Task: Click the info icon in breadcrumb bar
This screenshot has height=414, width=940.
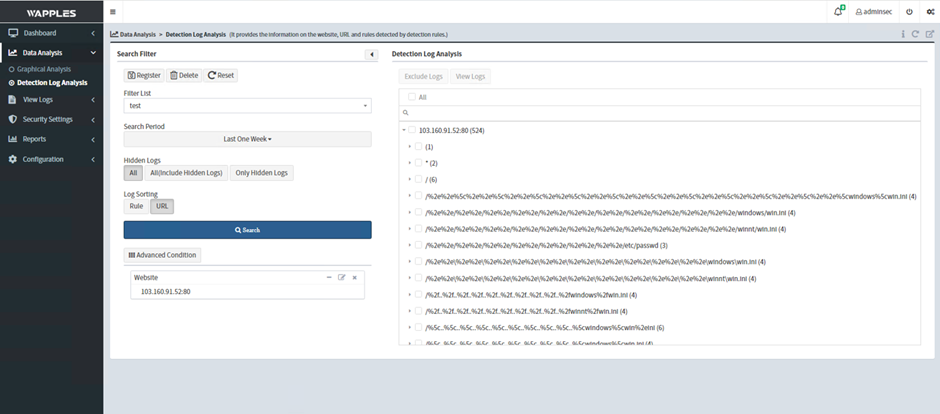Action: tap(903, 34)
